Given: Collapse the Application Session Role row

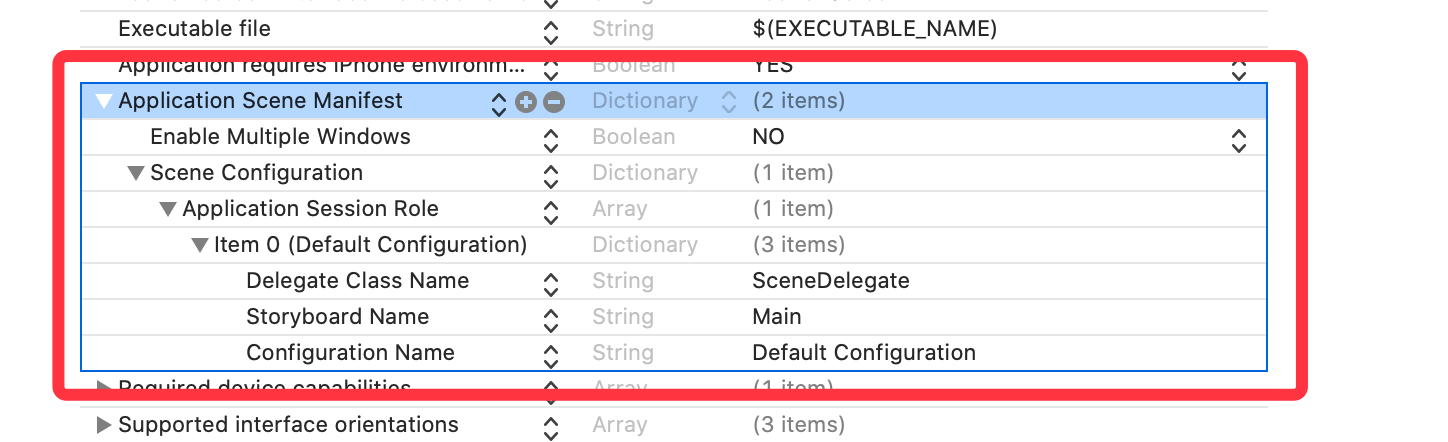Looking at the screenshot, I should [x=168, y=209].
